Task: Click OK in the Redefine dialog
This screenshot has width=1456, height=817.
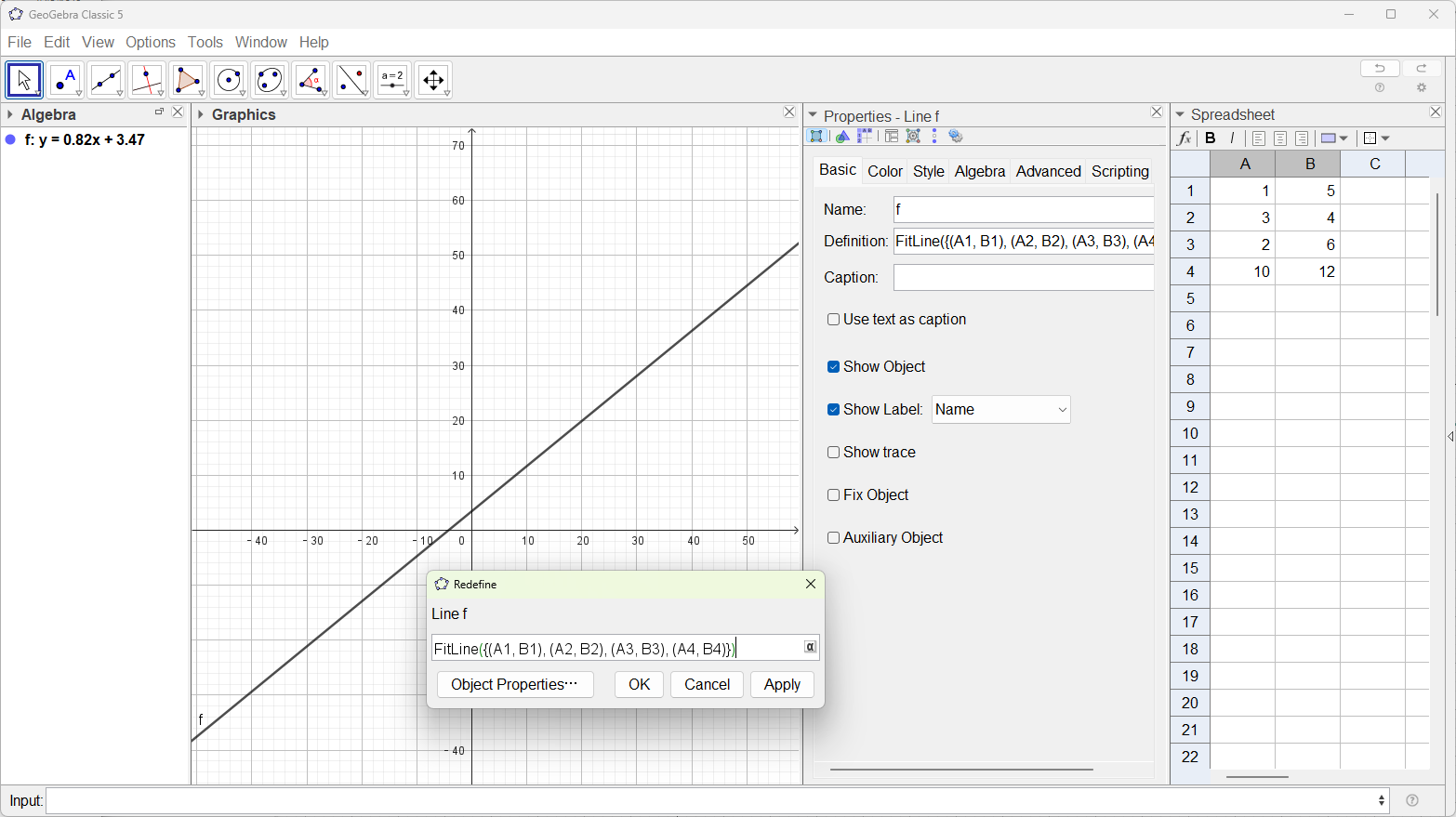Action: (x=639, y=684)
